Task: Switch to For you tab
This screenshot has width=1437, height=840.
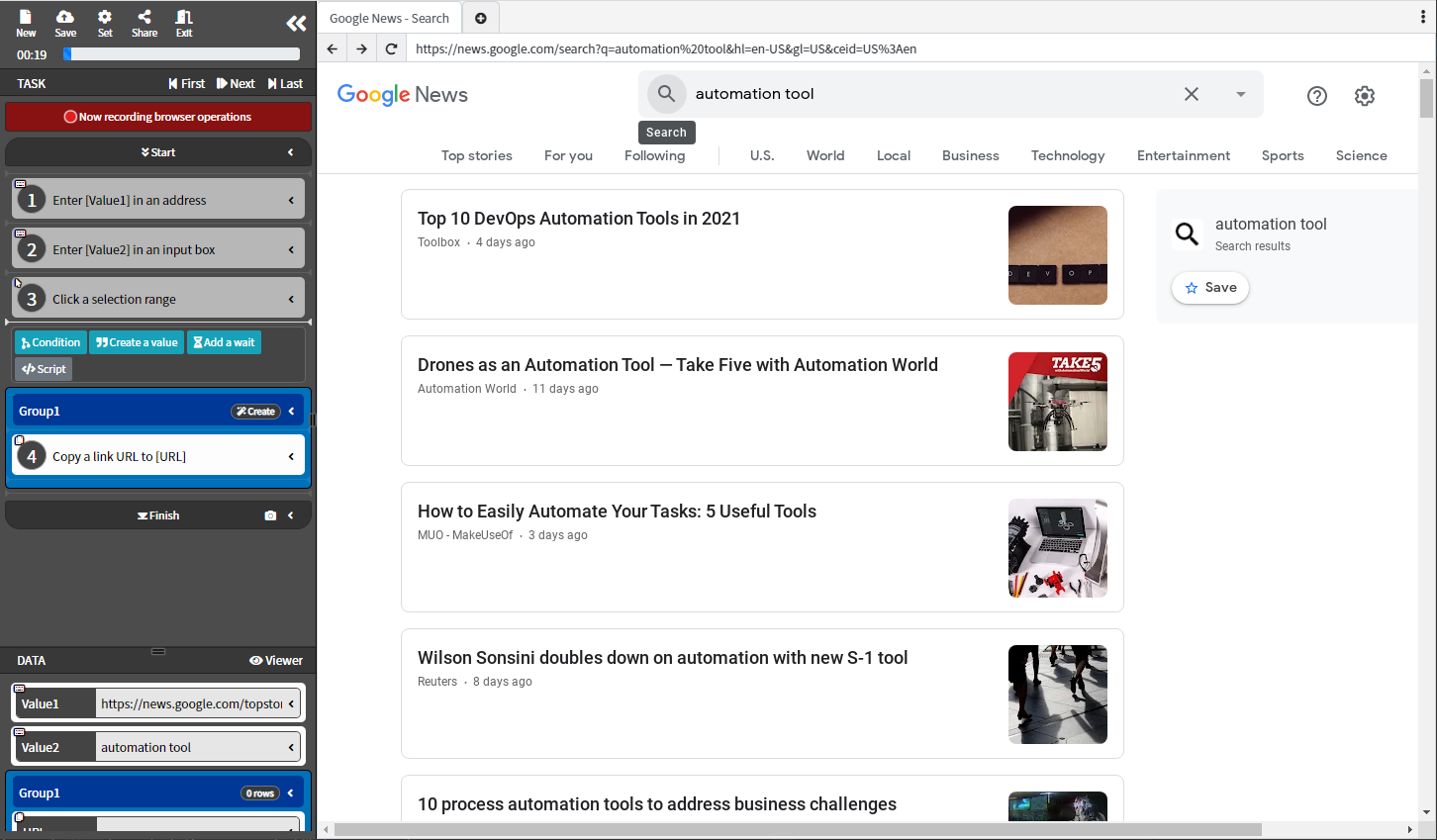Action: point(568,155)
